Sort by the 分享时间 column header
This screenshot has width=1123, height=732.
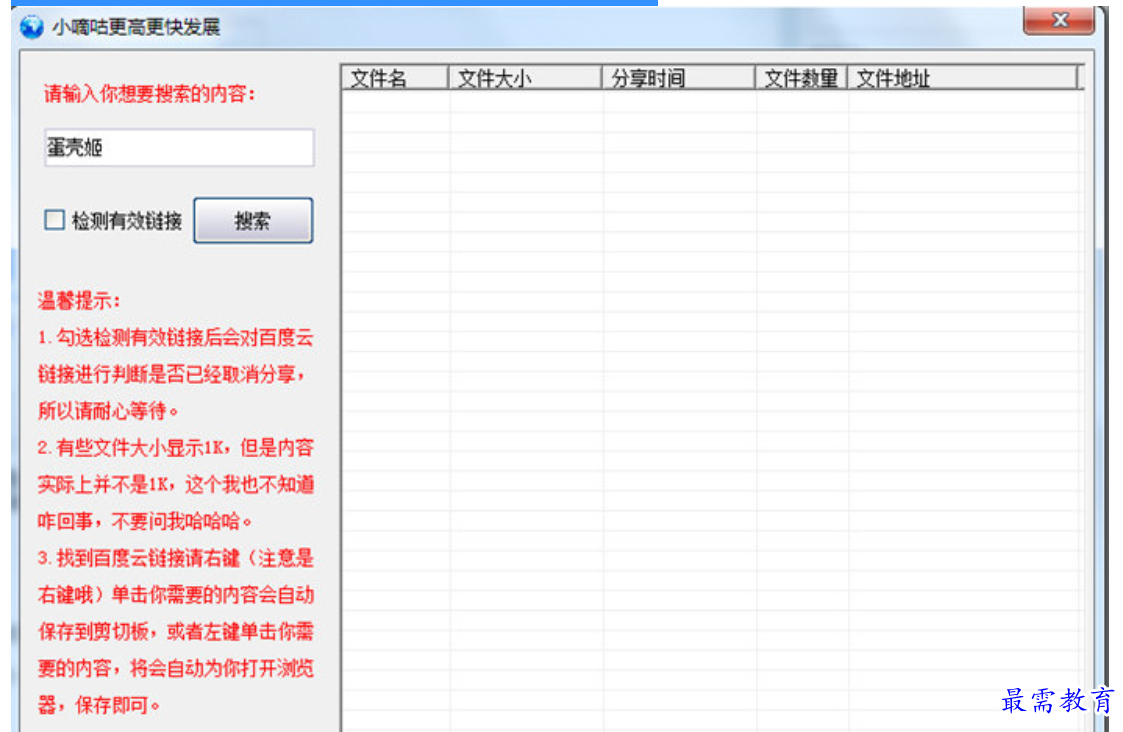coord(678,77)
